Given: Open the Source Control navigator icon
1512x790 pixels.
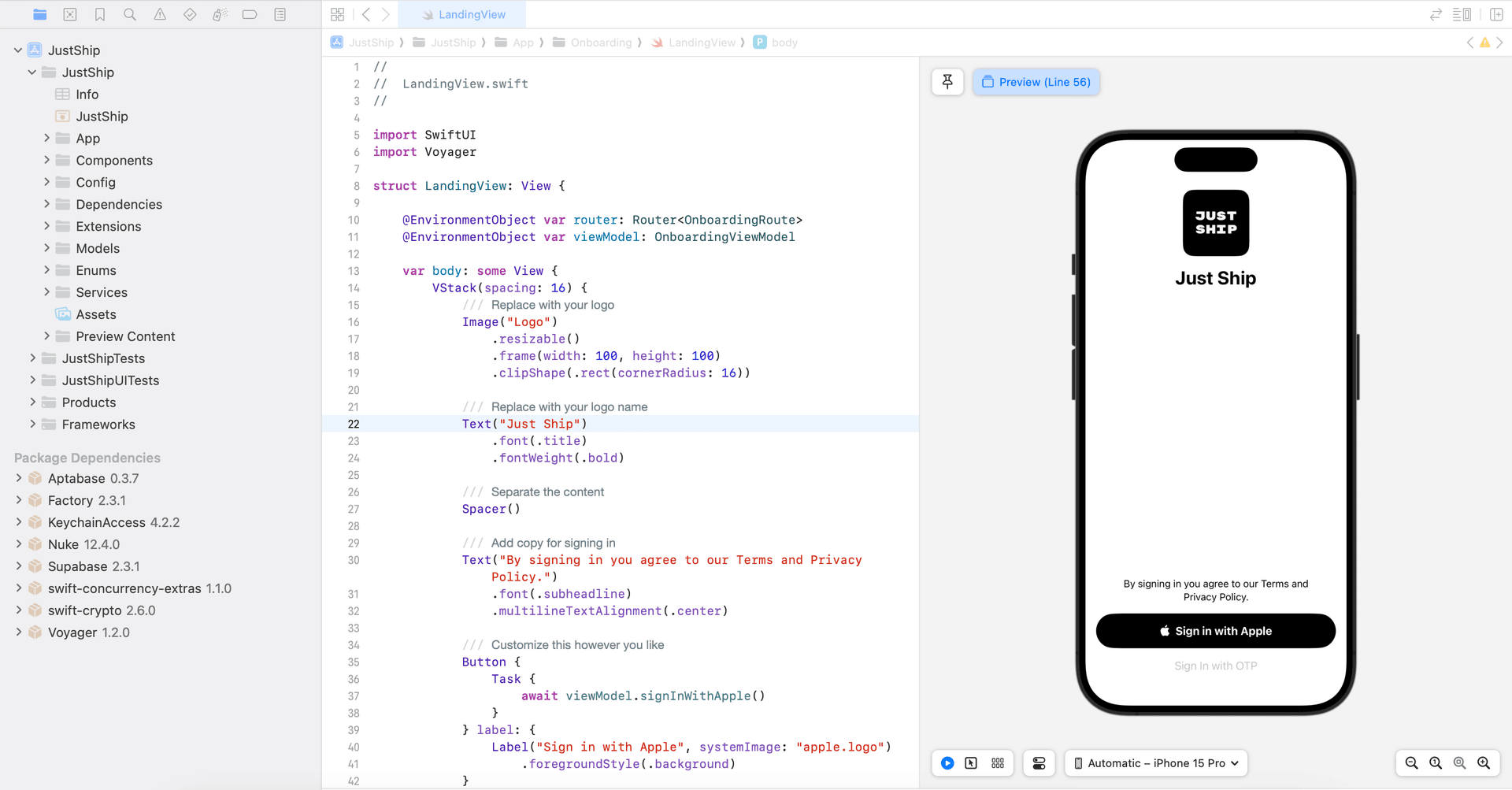Looking at the screenshot, I should (70, 14).
